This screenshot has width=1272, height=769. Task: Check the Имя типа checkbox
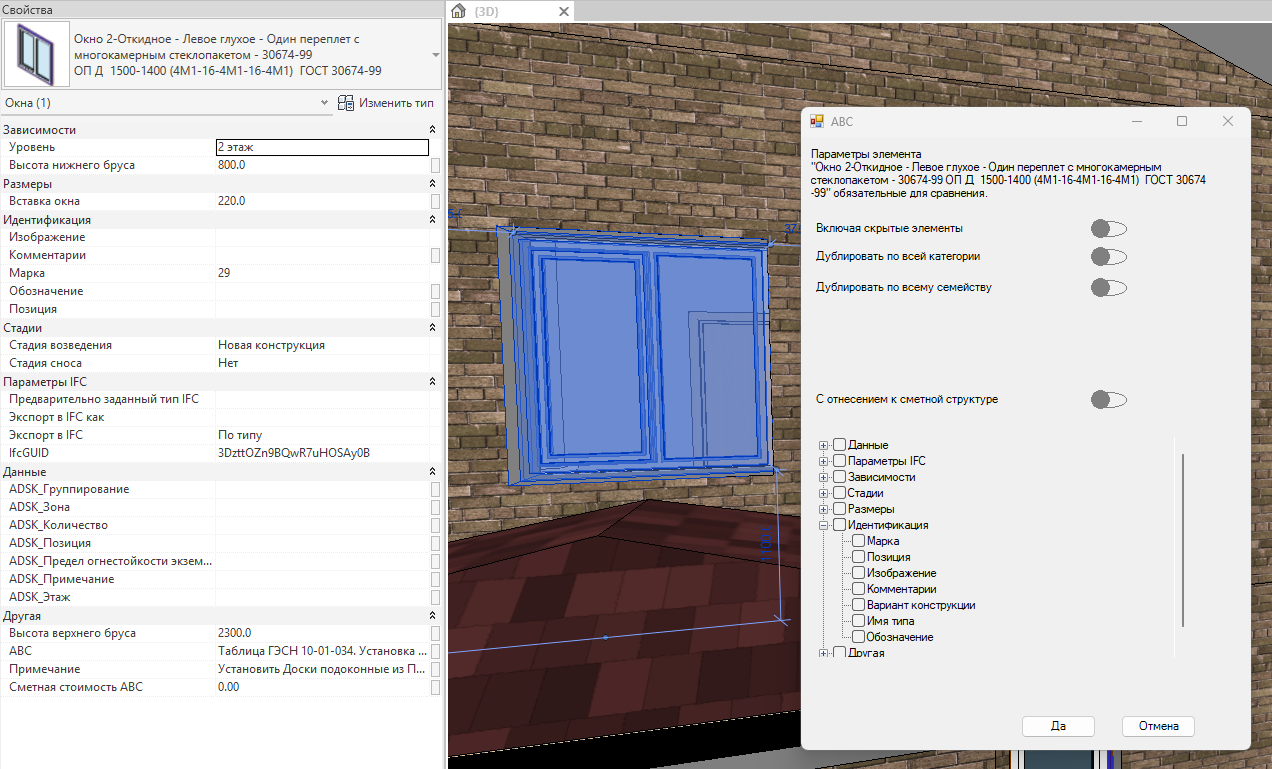click(x=859, y=621)
